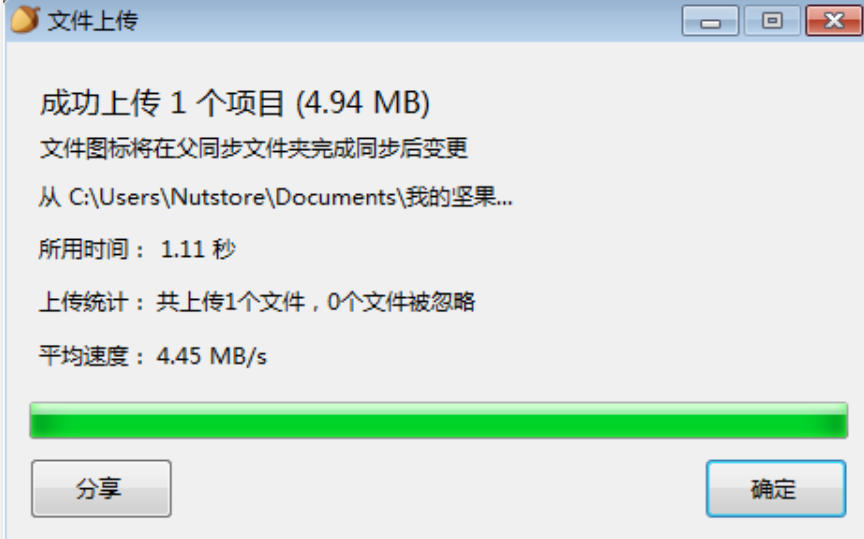This screenshot has width=864, height=539.
Task: Click the 文件上传 window title text
Action: point(93,21)
